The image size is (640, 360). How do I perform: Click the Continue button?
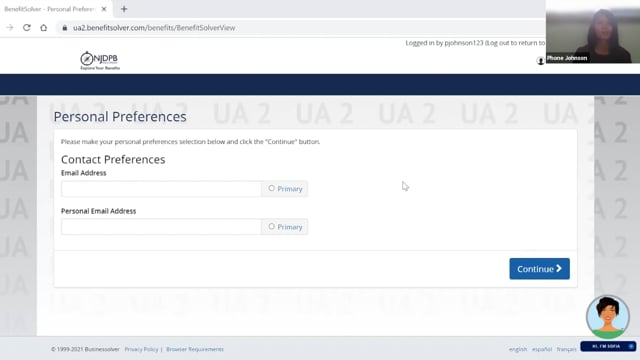539,269
